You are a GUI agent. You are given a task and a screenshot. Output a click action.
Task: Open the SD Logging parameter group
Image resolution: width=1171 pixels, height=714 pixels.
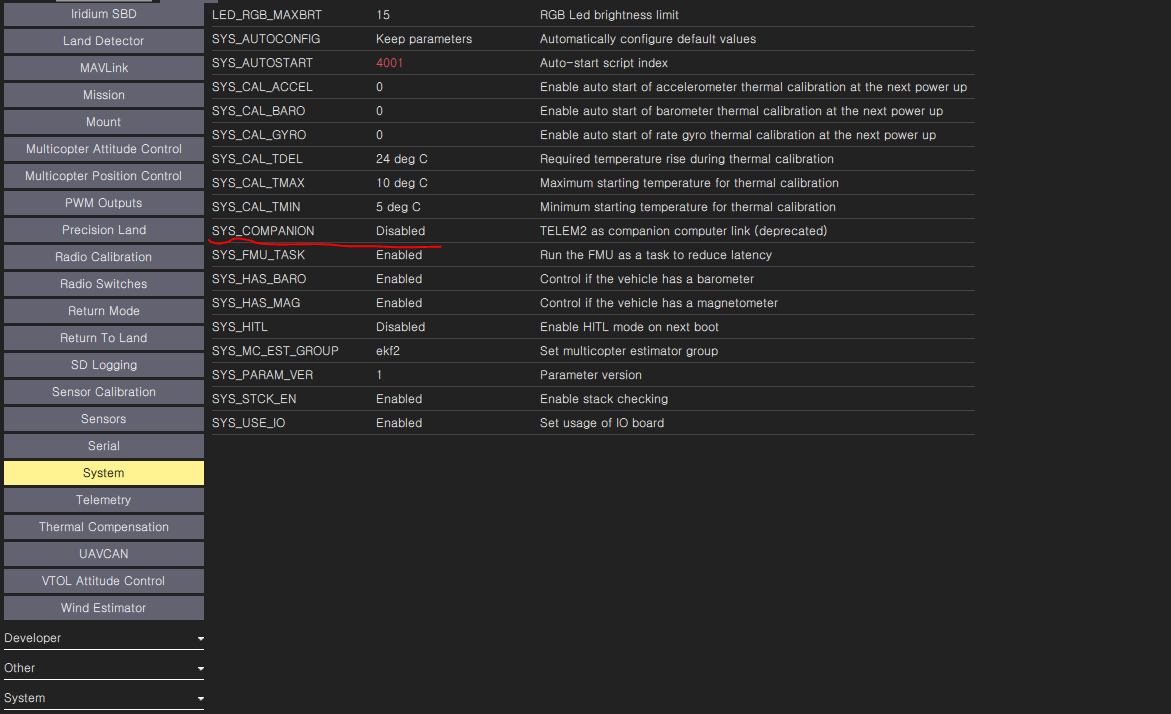coord(103,364)
